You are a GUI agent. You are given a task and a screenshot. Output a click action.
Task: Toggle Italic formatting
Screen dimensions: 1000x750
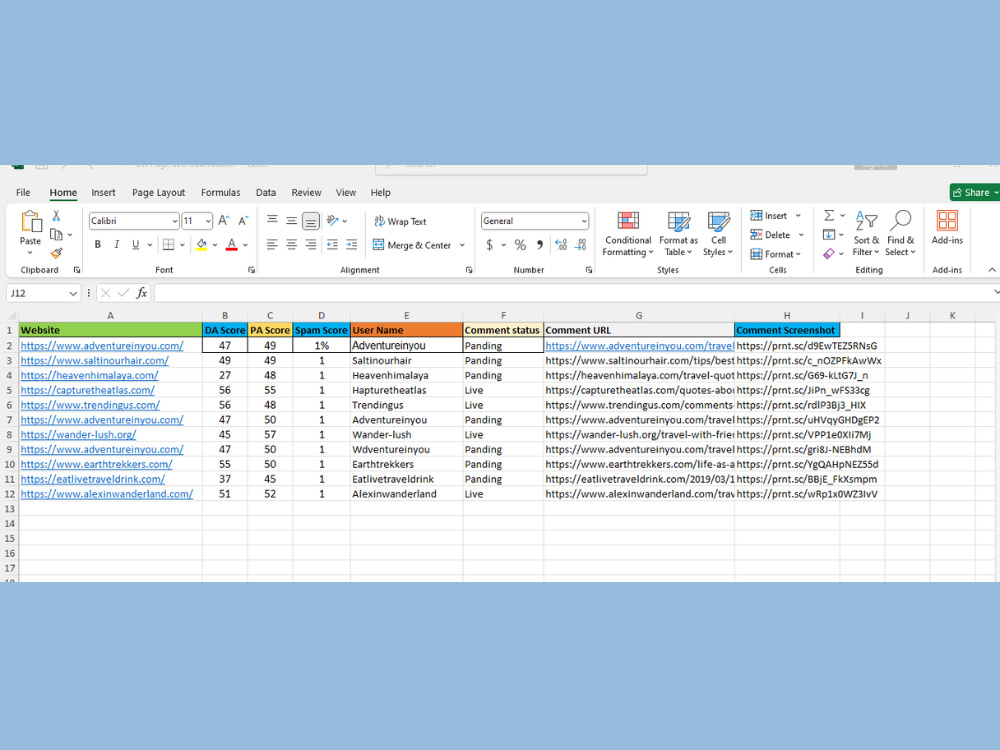(116, 244)
